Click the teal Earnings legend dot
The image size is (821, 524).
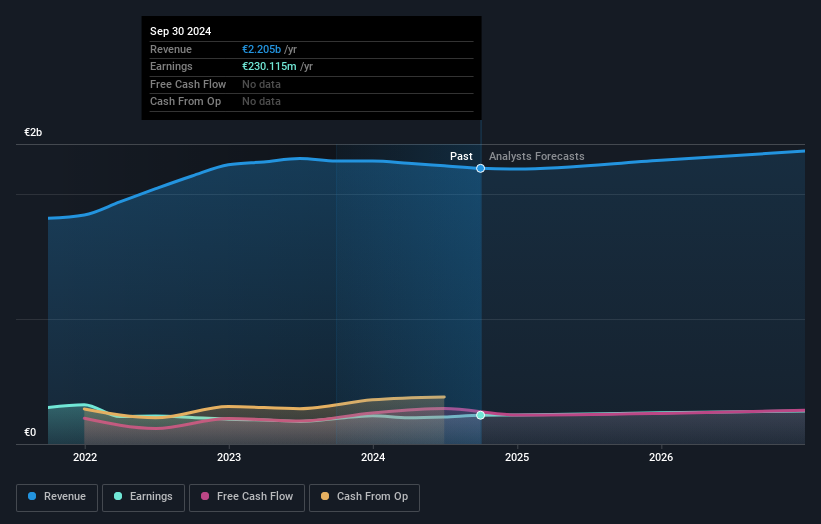(118, 496)
